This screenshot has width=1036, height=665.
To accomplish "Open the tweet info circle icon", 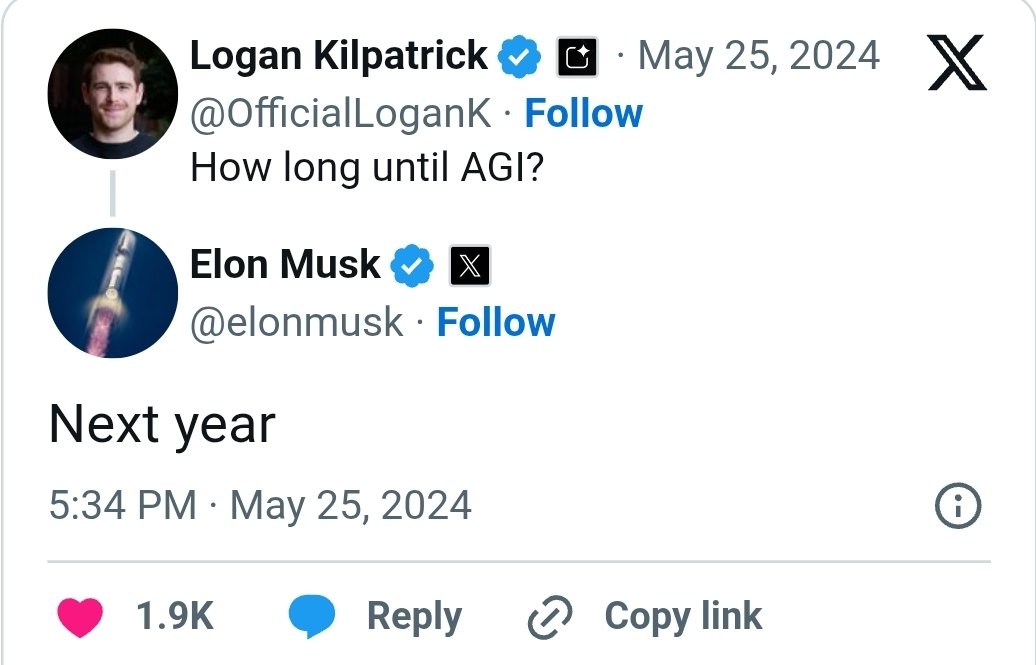I will [x=957, y=507].
